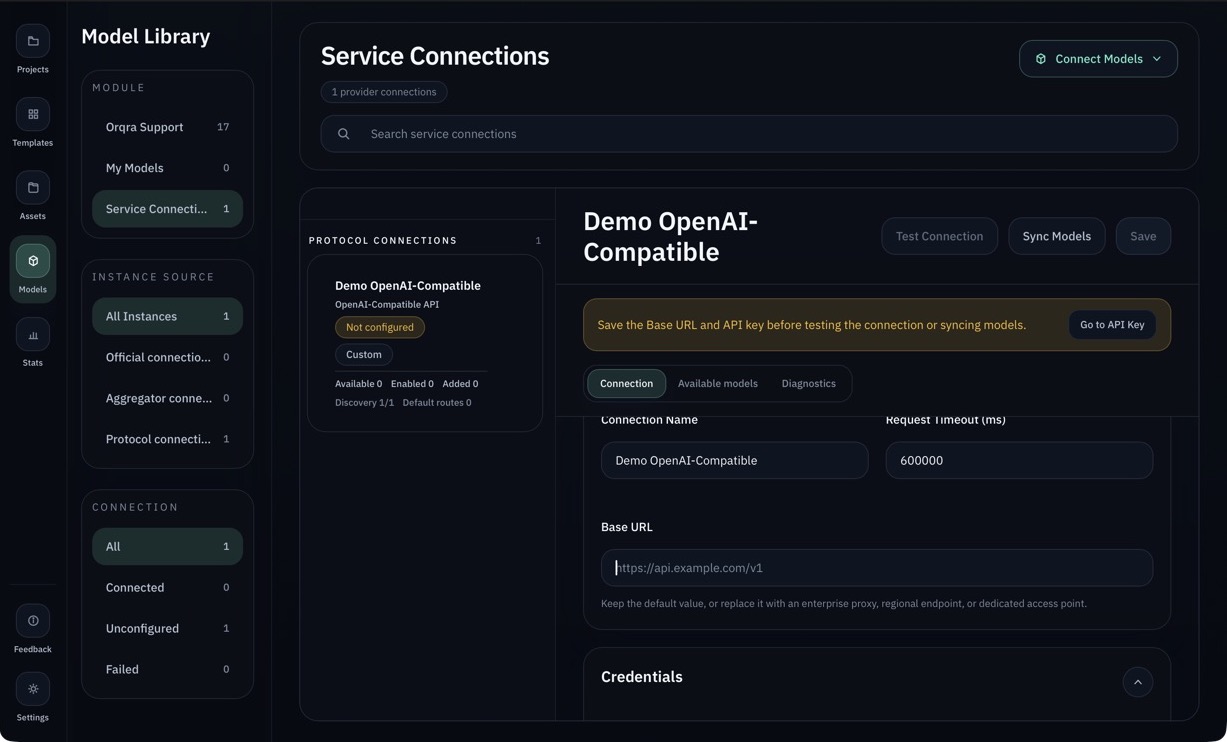
Task: Collapse the Credentials section chevron
Action: pos(1137,682)
